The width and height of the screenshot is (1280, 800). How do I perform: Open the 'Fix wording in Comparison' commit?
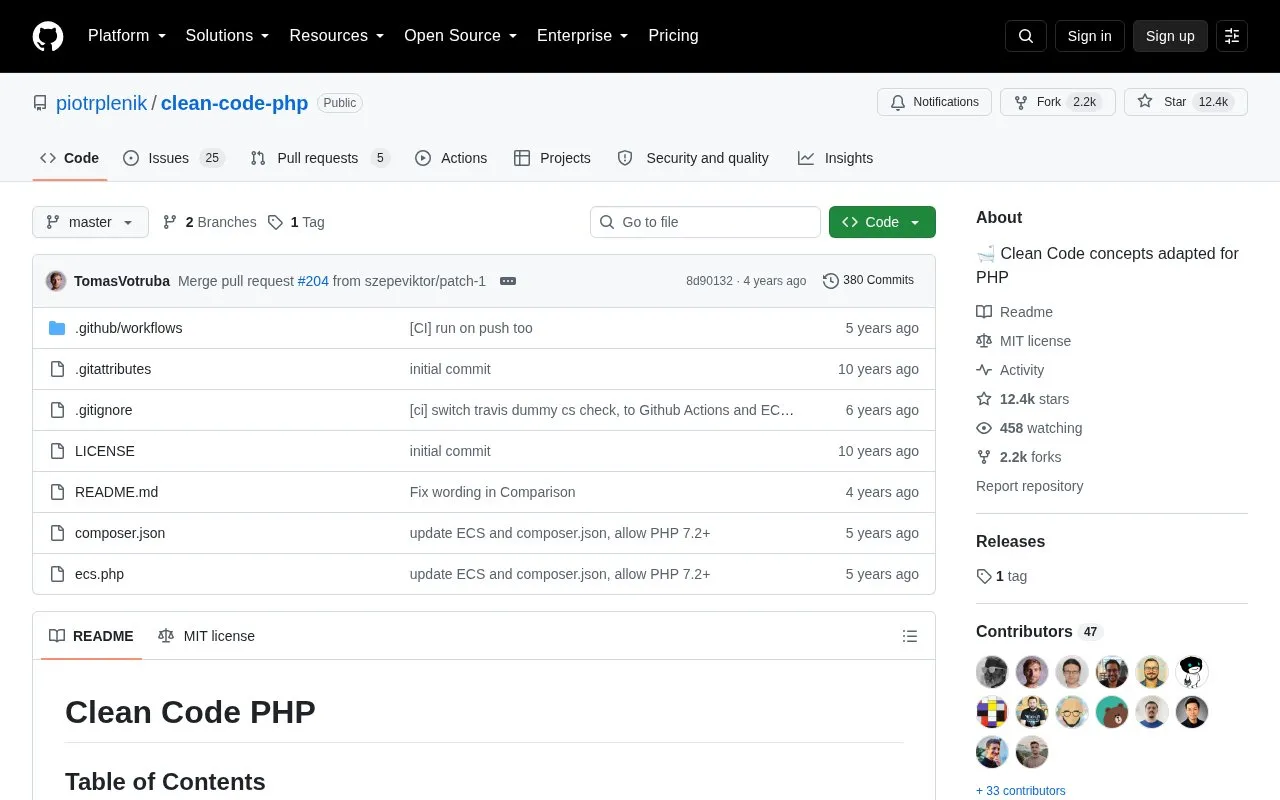click(492, 492)
